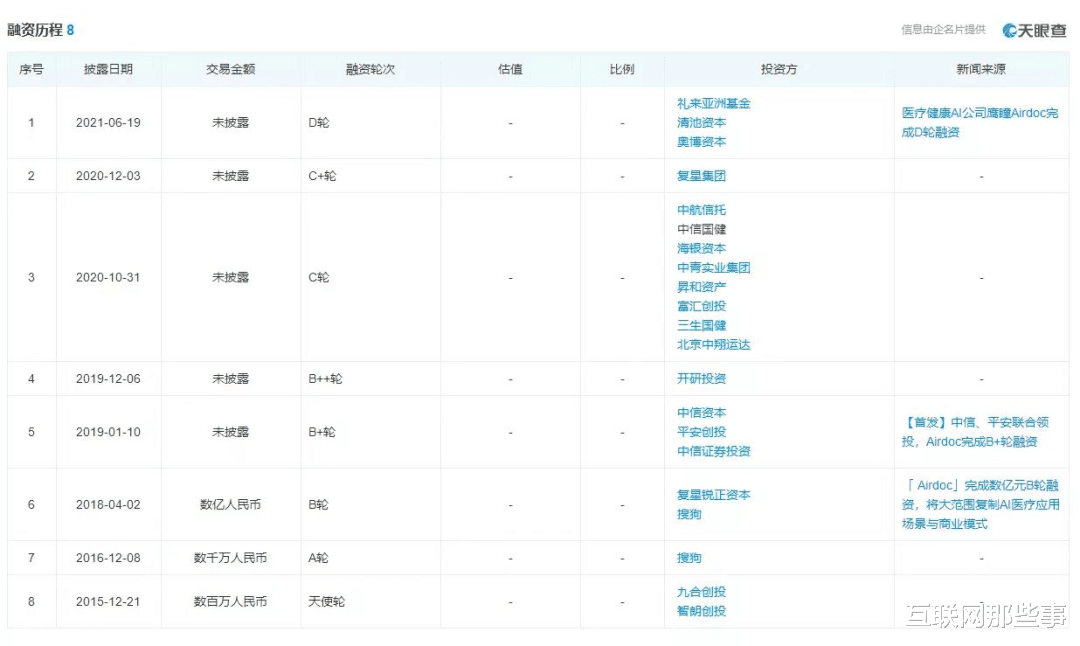Click the 中航信托 investor link
Screen dimensions: 1080x646
[702, 209]
